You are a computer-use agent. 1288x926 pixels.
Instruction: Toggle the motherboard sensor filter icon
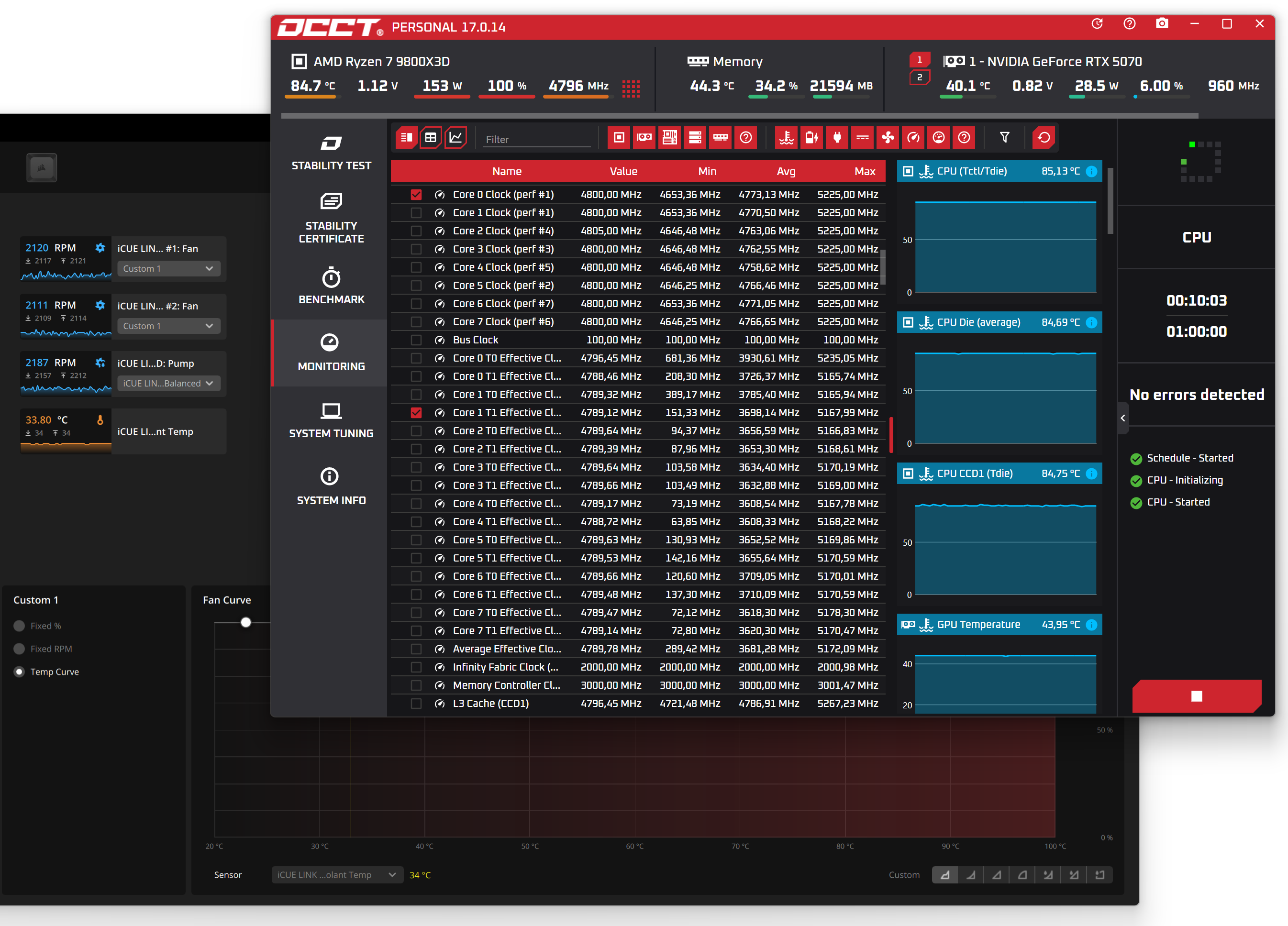click(669, 137)
